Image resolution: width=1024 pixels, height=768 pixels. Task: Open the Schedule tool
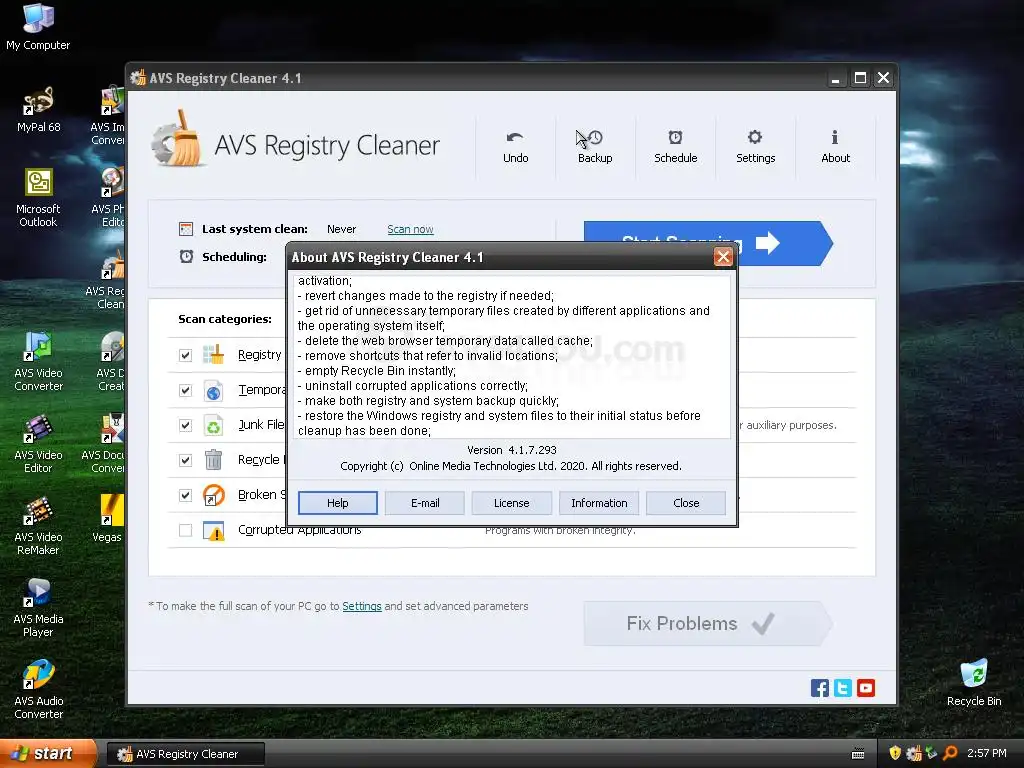point(675,147)
